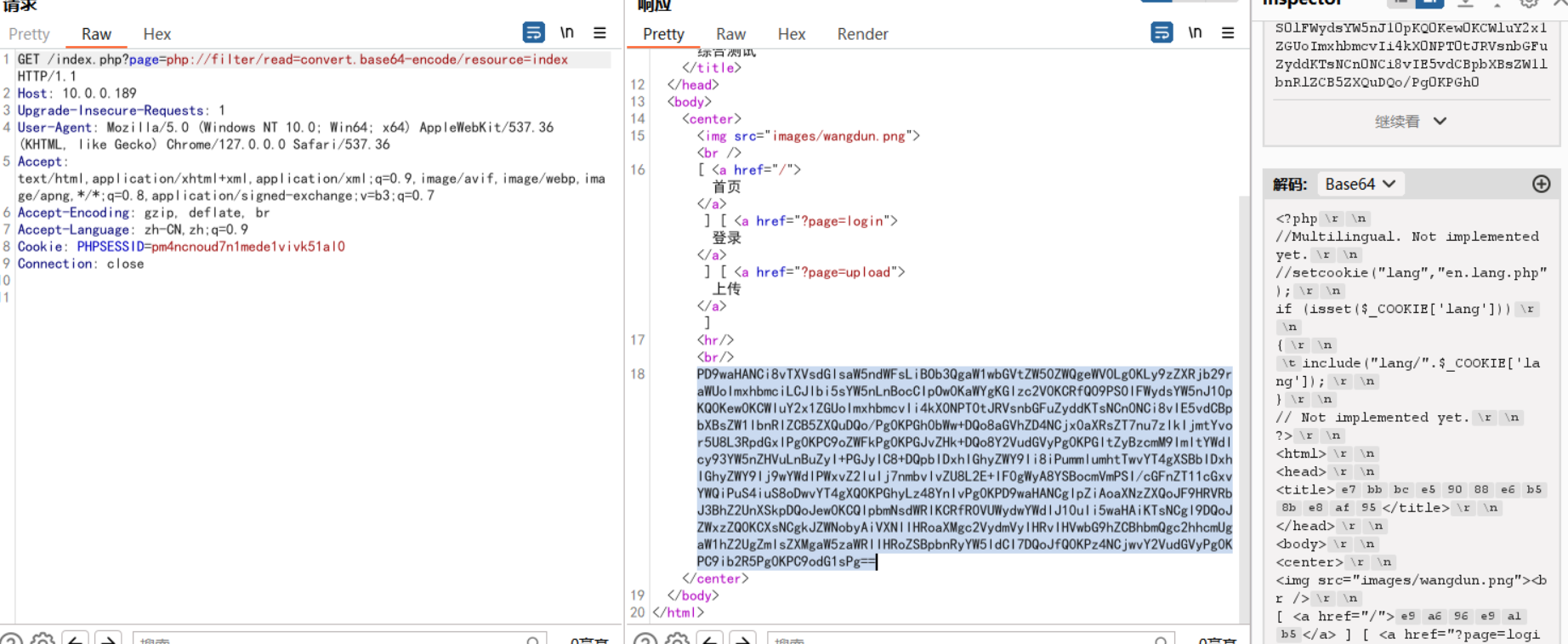The height and width of the screenshot is (644, 1568).
Task: Switch response view to Raw tab
Action: (730, 34)
